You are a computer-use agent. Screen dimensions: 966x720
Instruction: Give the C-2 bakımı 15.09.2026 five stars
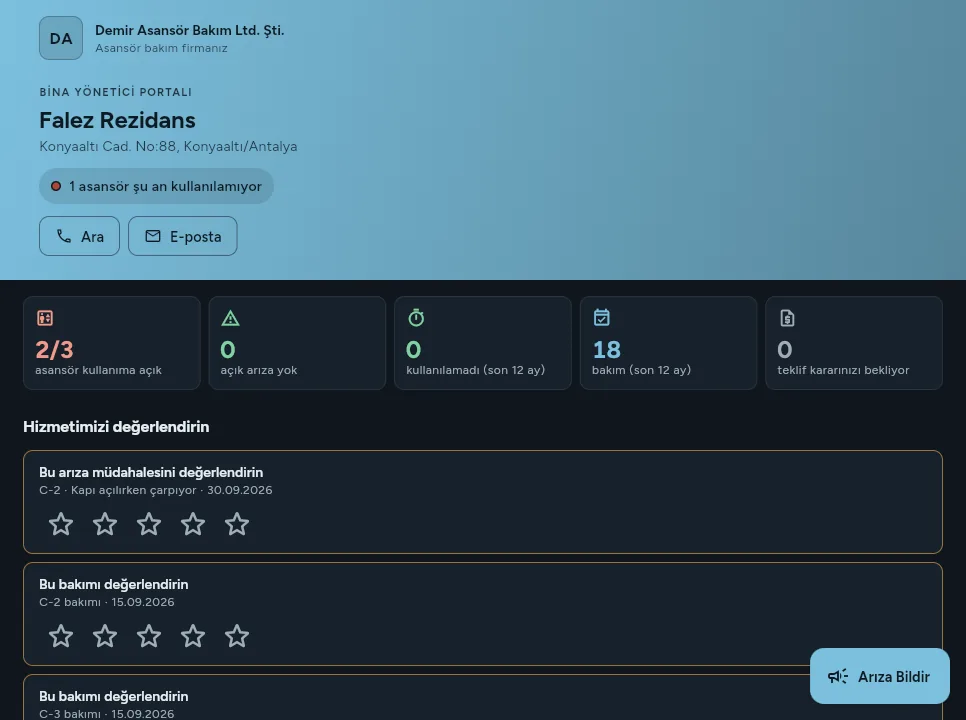[237, 636]
